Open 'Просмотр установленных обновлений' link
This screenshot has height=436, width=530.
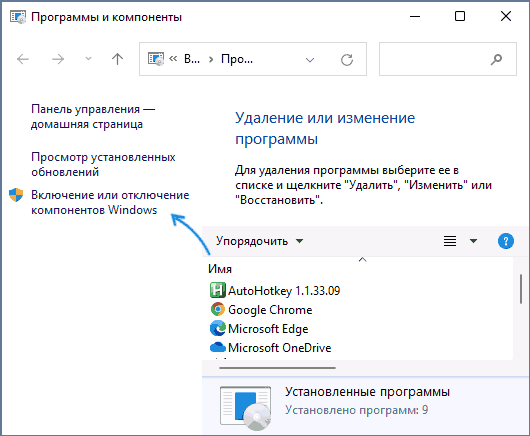pos(103,165)
